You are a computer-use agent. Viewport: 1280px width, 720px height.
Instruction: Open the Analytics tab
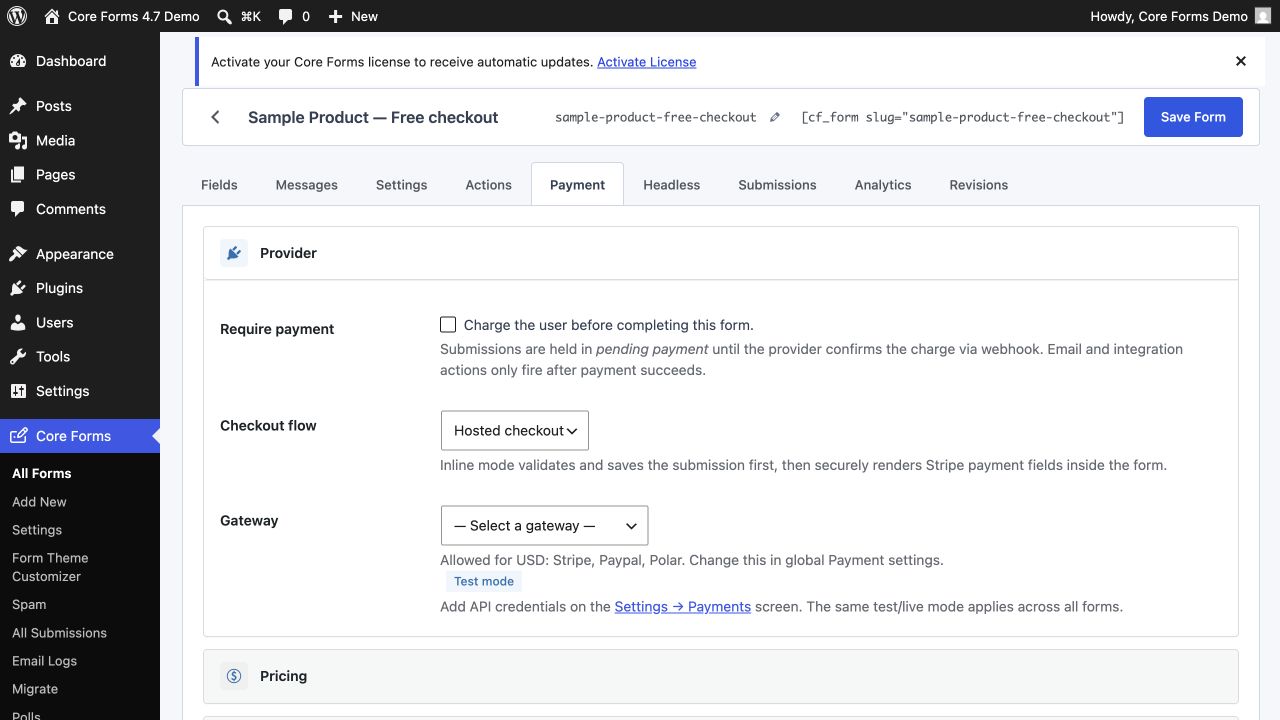[x=883, y=185]
